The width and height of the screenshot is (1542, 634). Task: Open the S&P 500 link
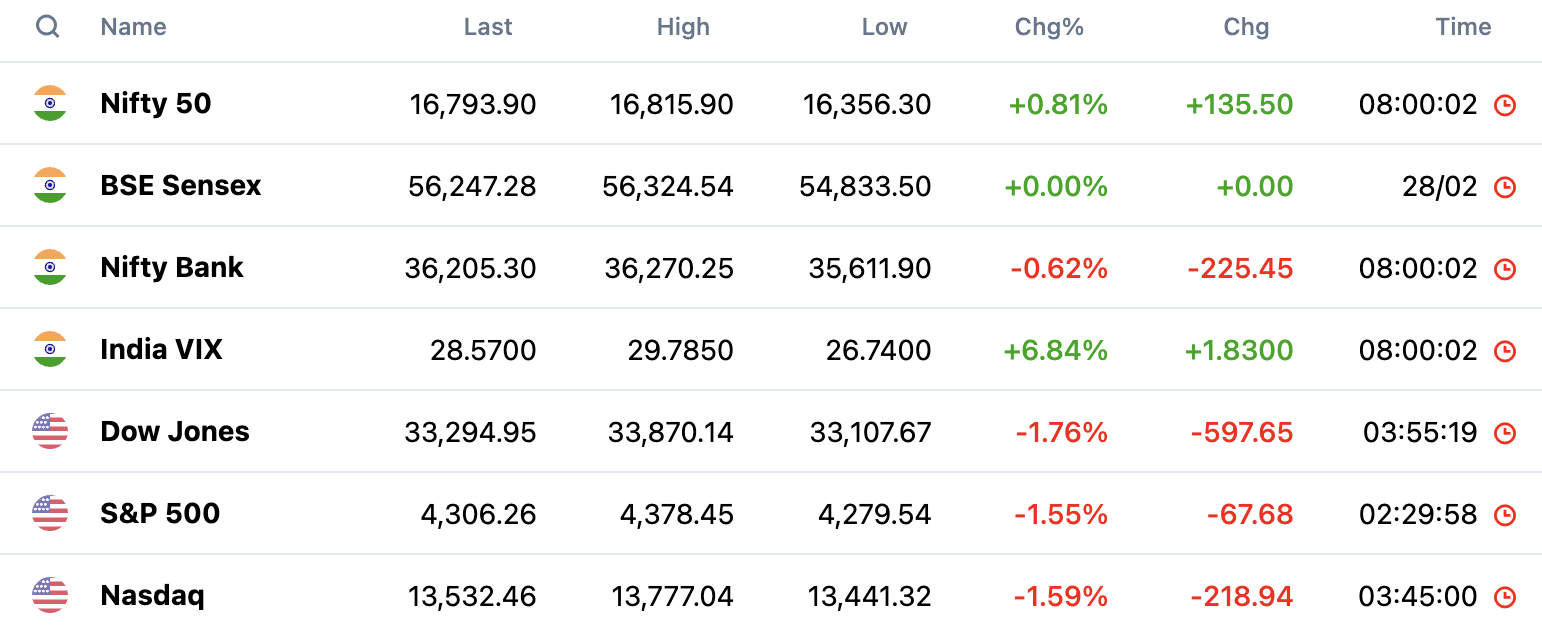click(x=160, y=513)
